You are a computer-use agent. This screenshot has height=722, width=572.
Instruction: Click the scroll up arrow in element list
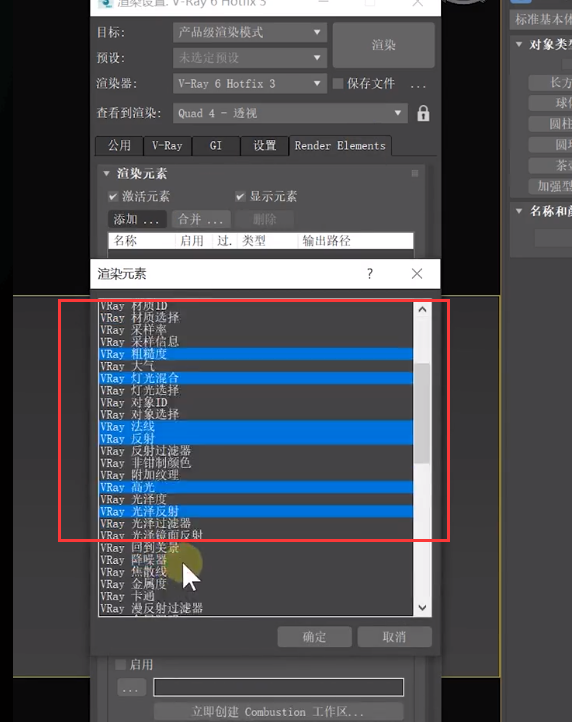[x=422, y=309]
